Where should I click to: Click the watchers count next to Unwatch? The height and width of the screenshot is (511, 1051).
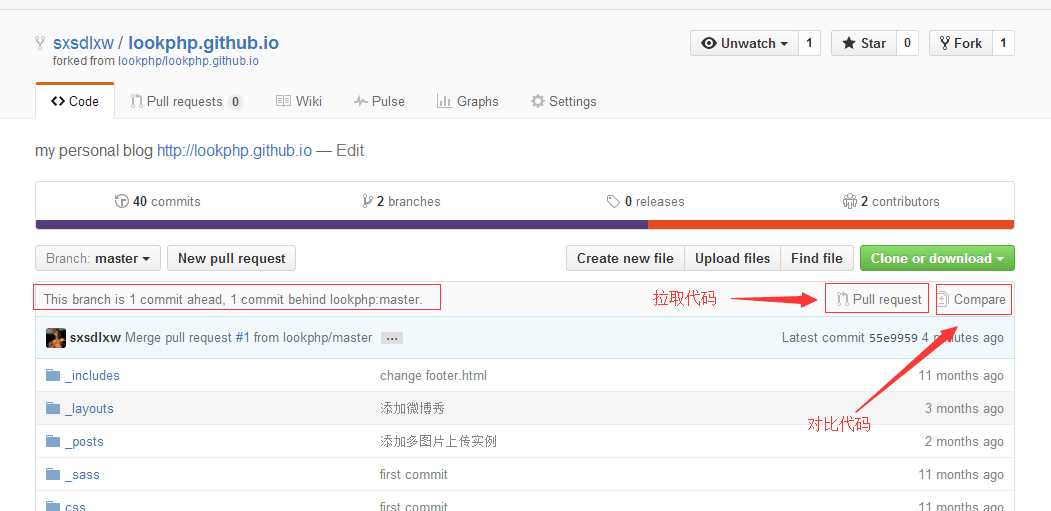point(809,43)
